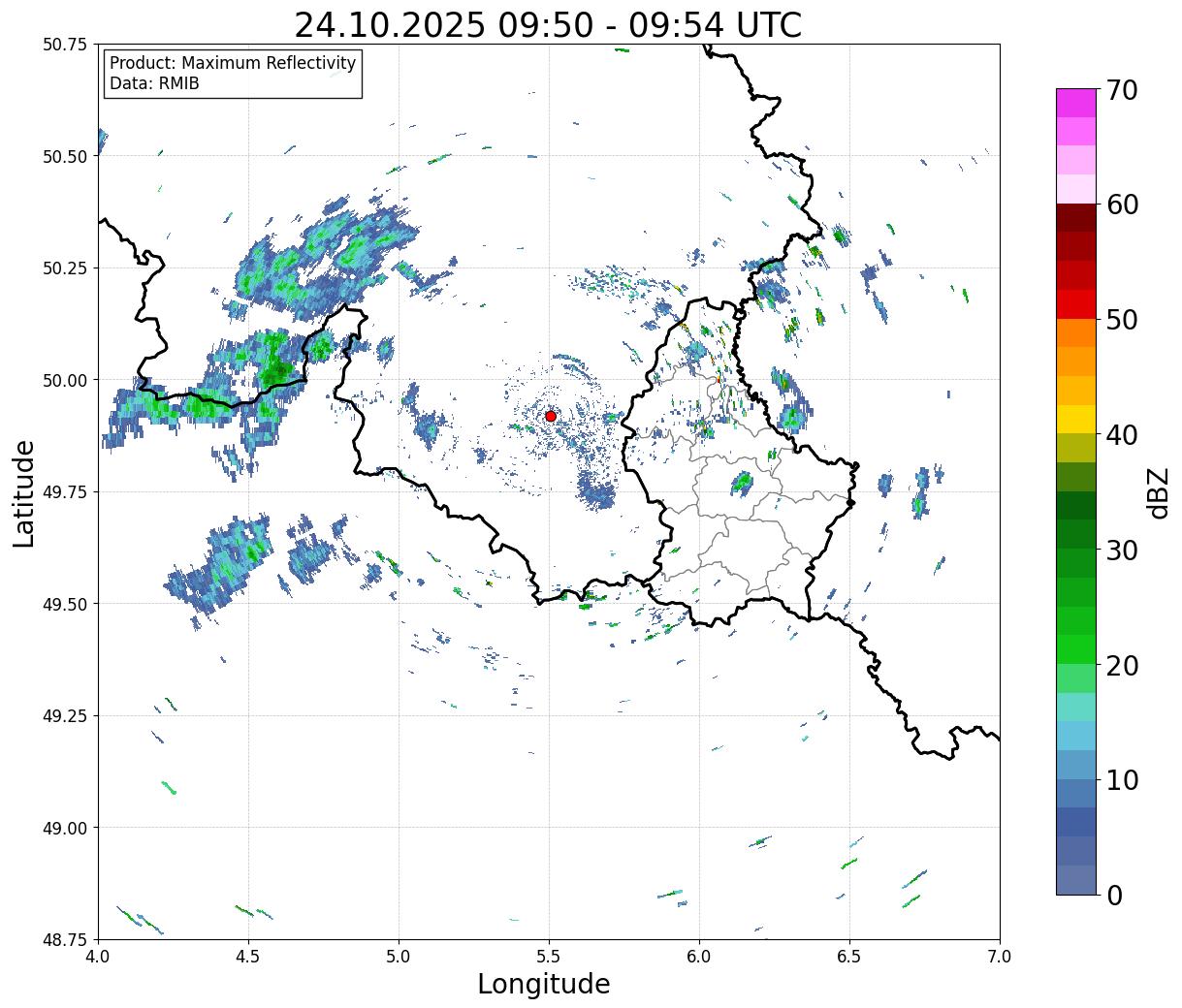Click the latitude tick label 49.75
Screen dimensions: 1182x1008
point(65,492)
